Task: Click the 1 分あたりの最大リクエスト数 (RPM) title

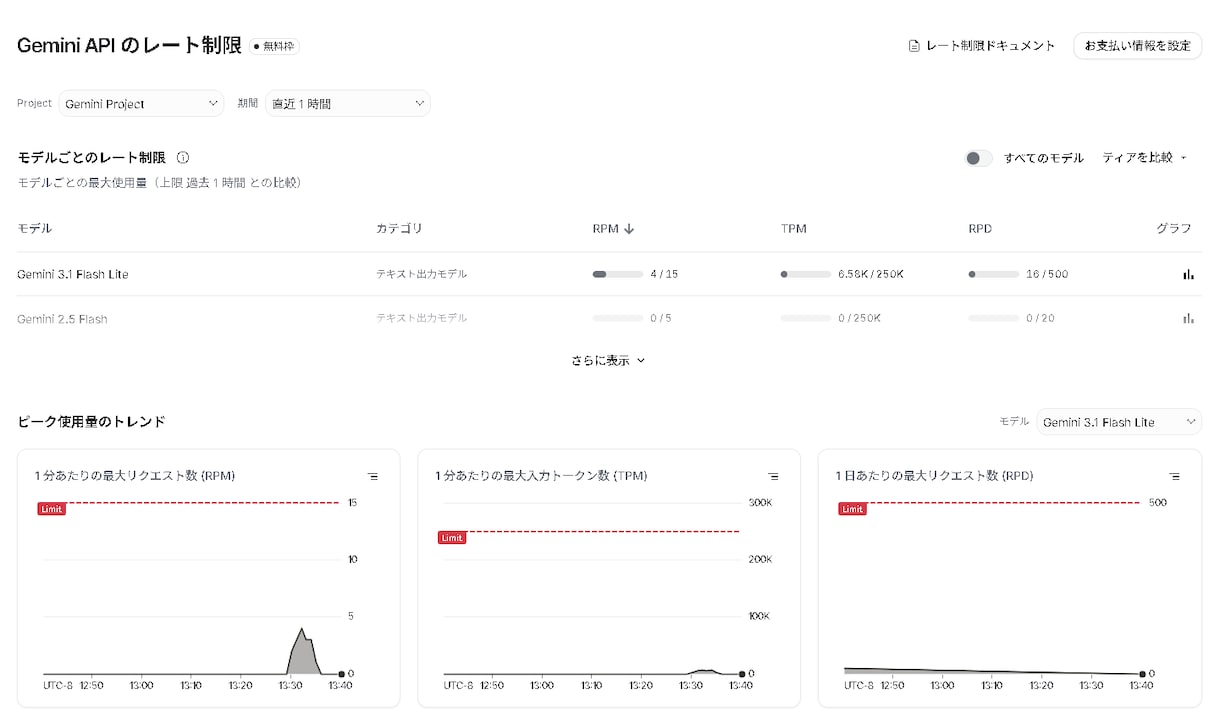Action: 135,476
